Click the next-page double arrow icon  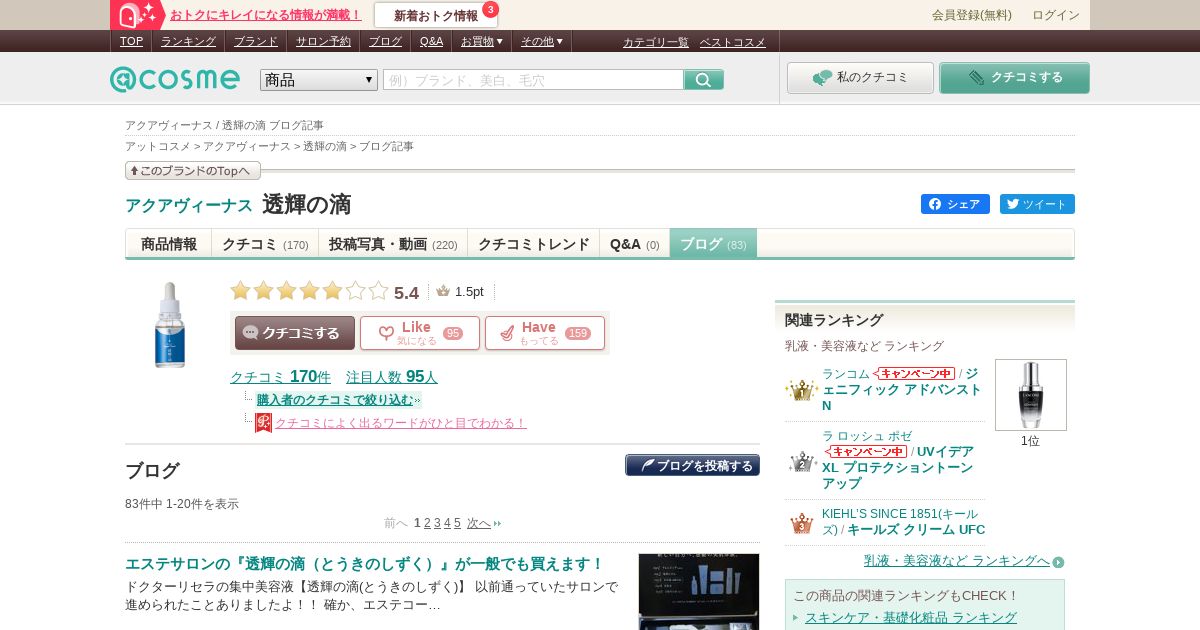497,523
